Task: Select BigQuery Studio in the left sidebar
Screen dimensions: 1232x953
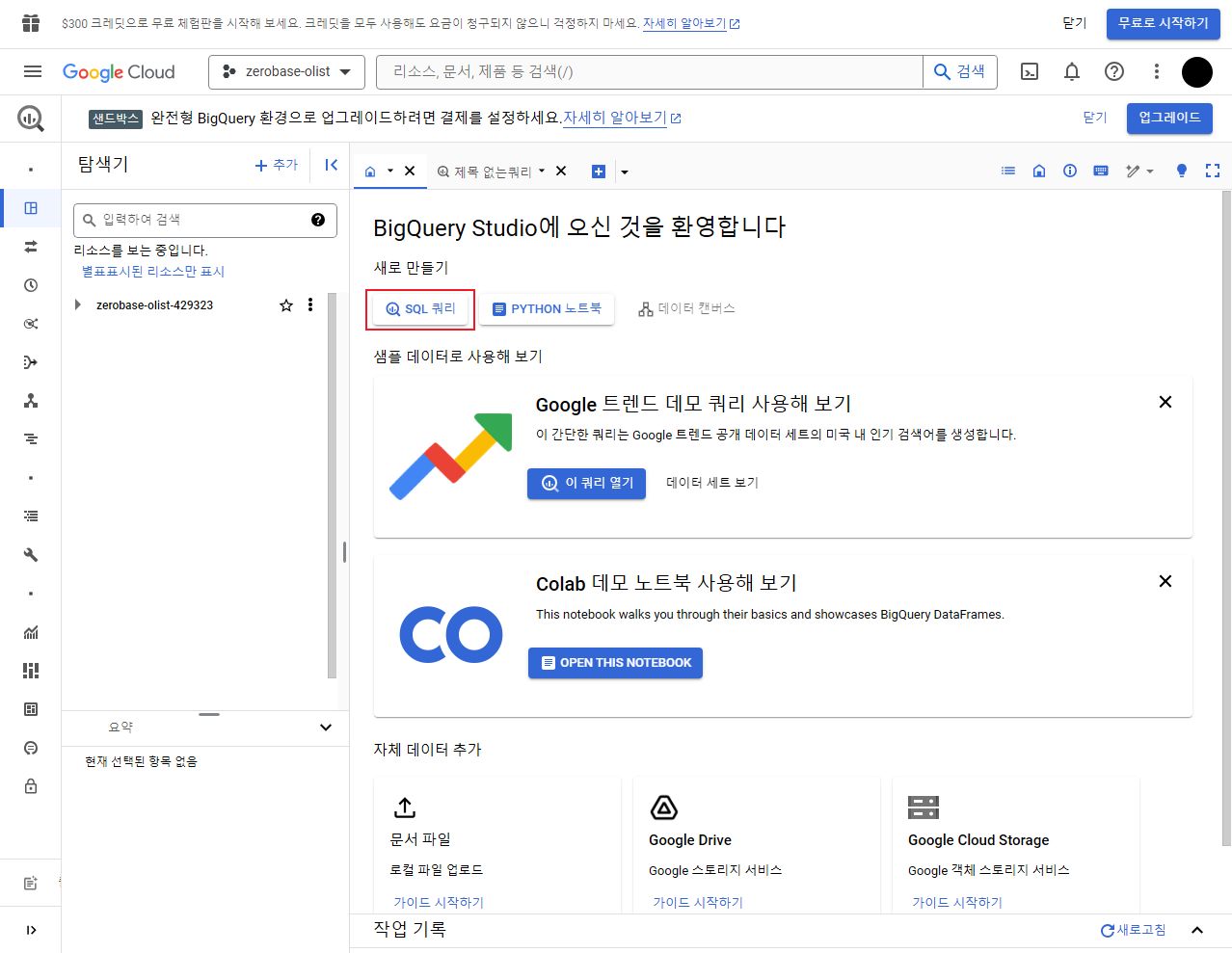Action: coord(31,208)
